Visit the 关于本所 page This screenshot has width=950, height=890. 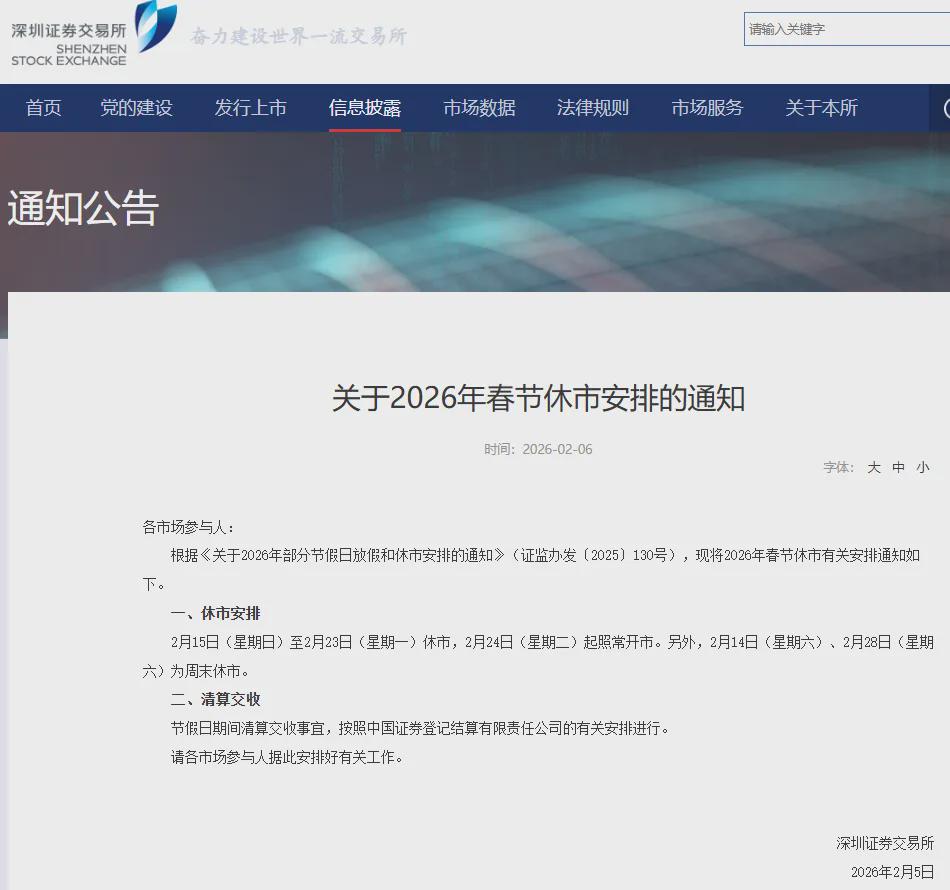[x=821, y=108]
